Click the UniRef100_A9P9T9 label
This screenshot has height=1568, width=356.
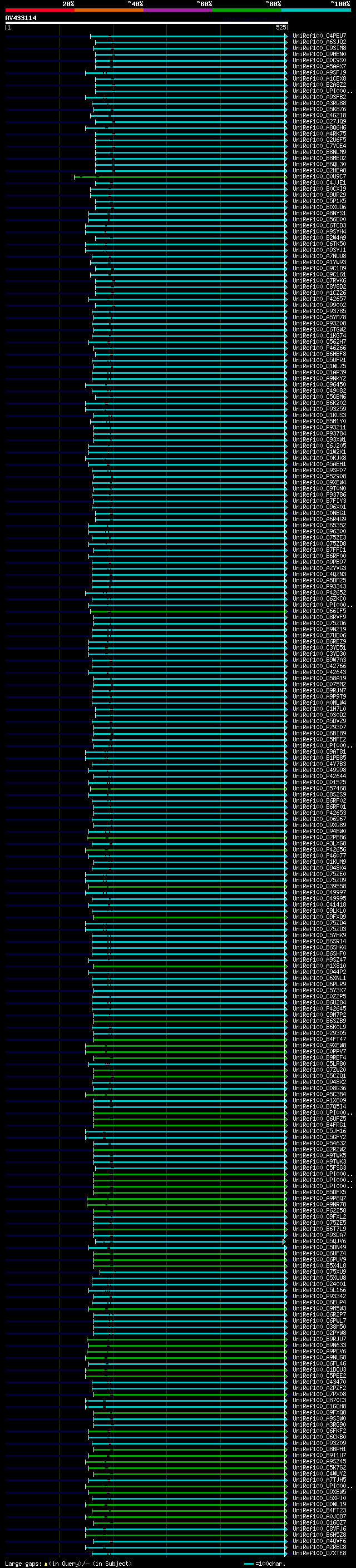click(x=319, y=697)
